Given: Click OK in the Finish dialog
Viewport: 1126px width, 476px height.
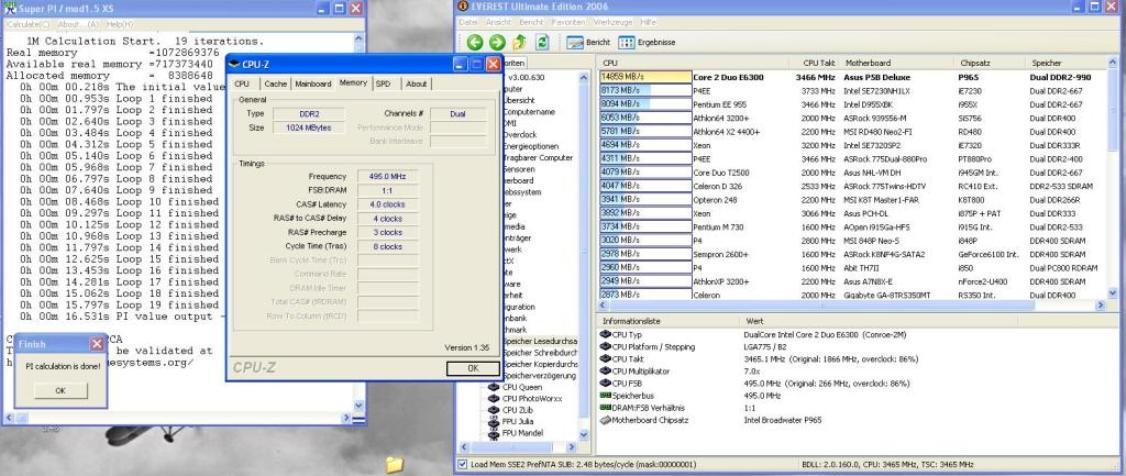Looking at the screenshot, I should point(60,391).
